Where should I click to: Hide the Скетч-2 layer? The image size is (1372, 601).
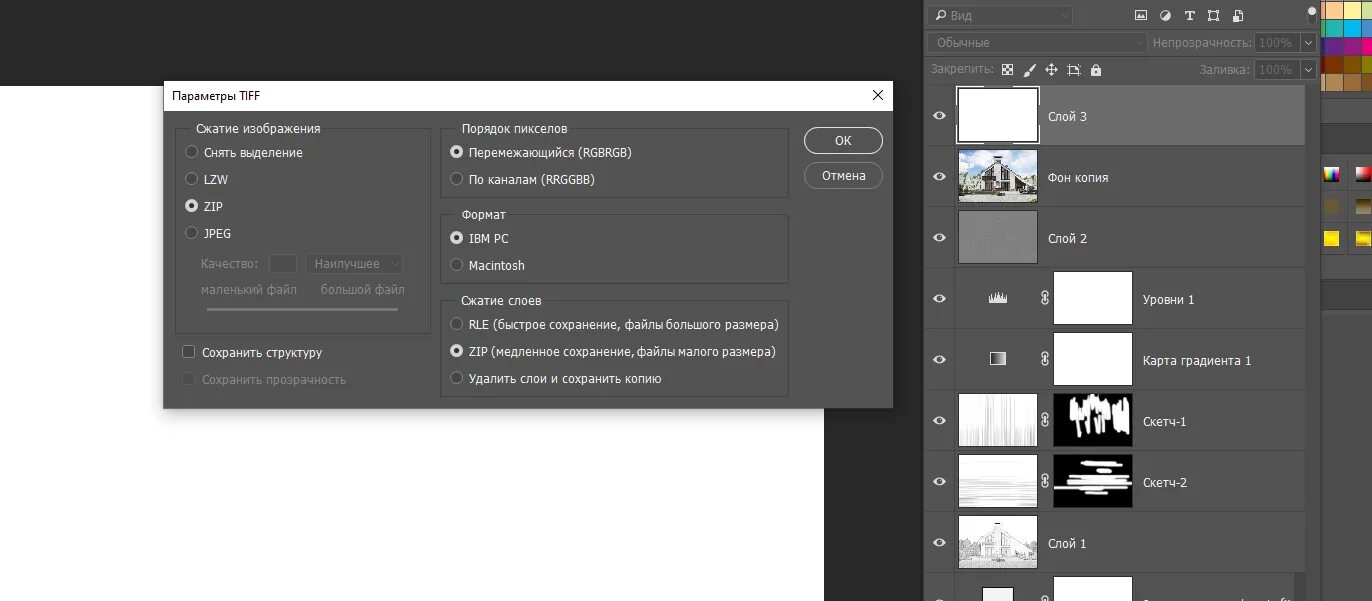coord(939,482)
